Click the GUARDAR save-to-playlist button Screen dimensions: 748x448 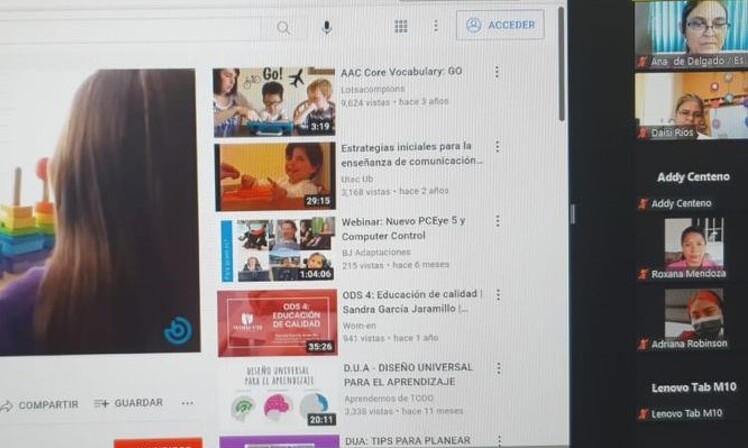pos(128,403)
